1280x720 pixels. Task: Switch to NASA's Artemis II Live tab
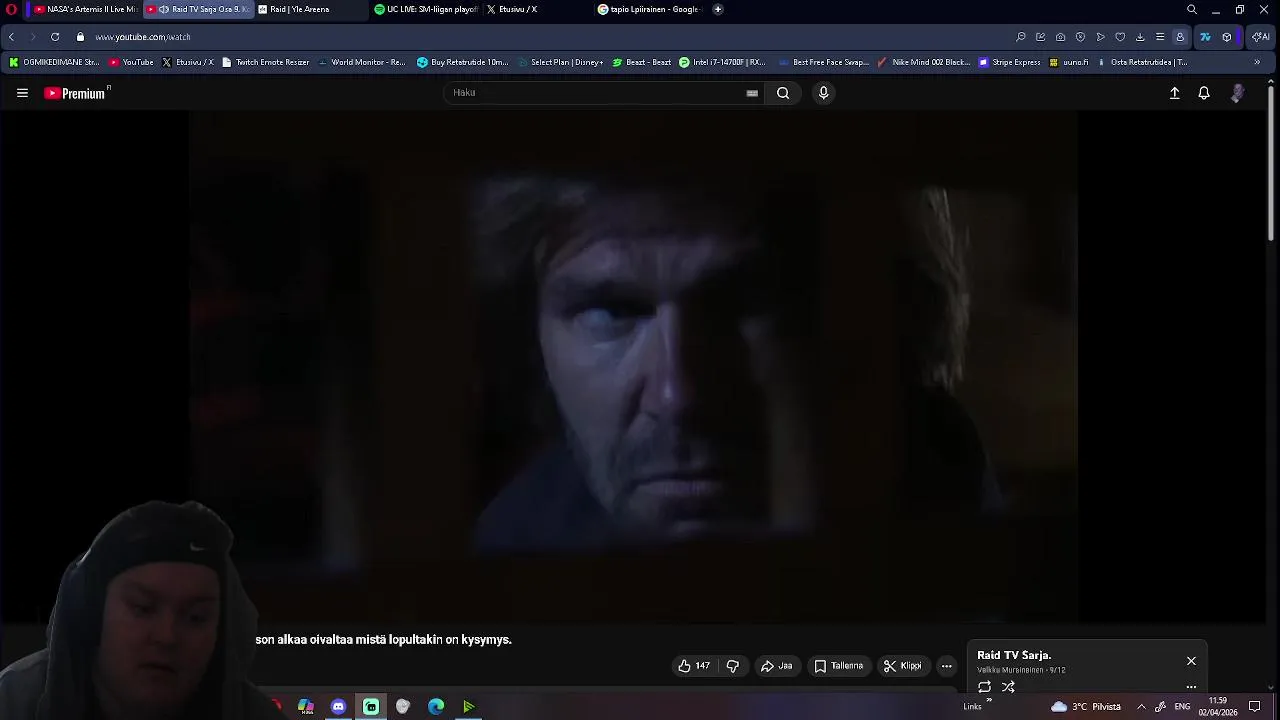pos(84,9)
